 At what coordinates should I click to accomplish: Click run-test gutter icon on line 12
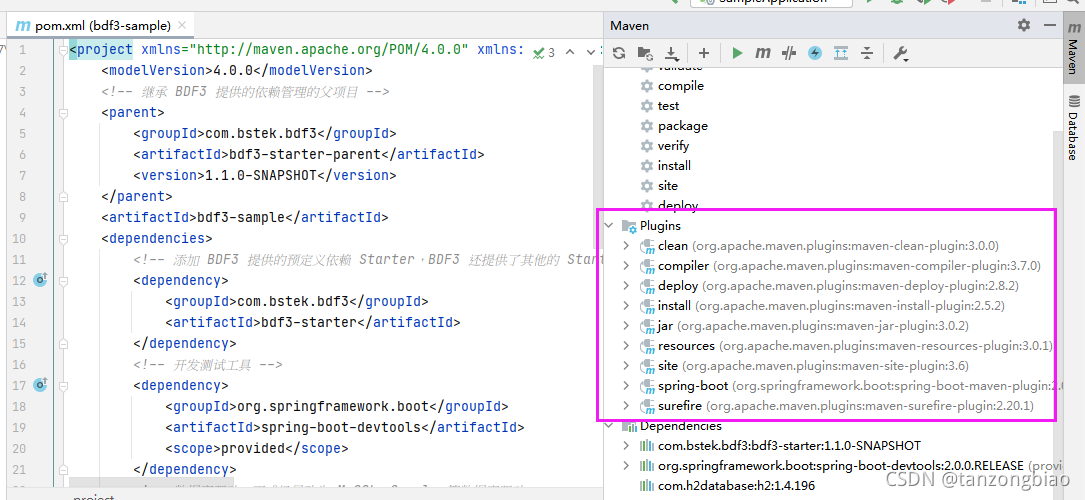coord(40,279)
